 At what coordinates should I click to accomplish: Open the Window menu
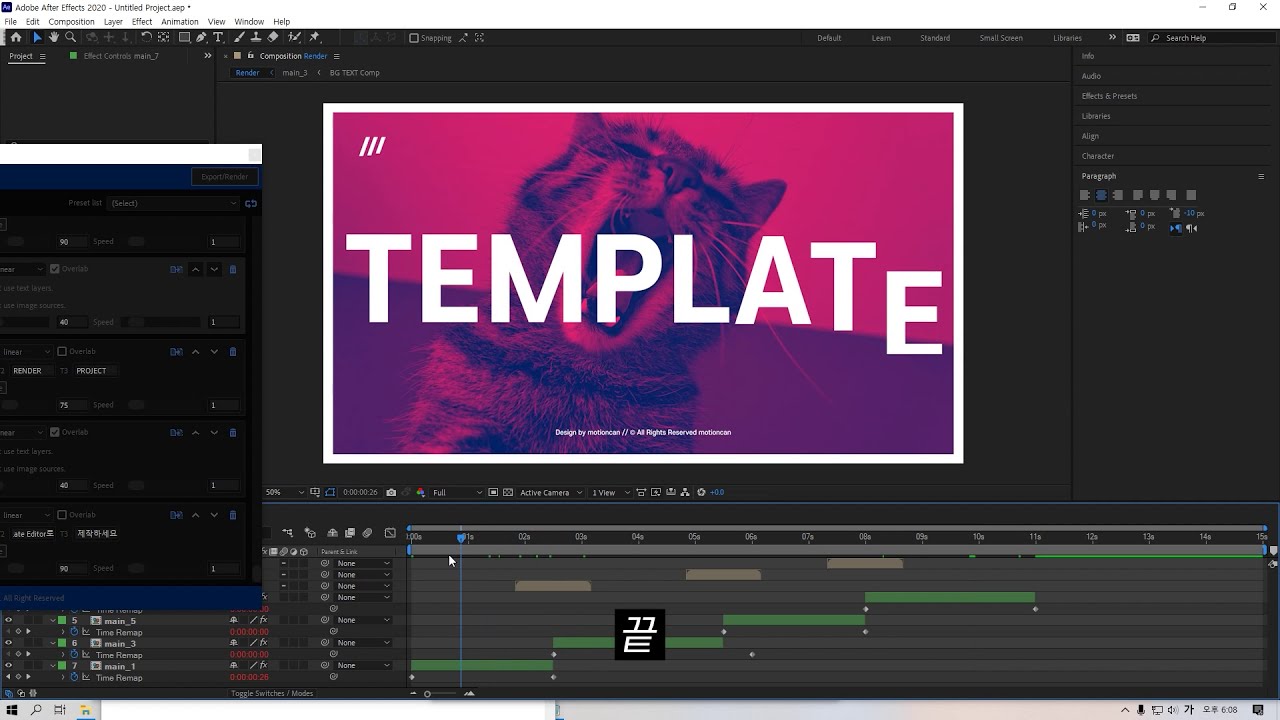(x=249, y=21)
